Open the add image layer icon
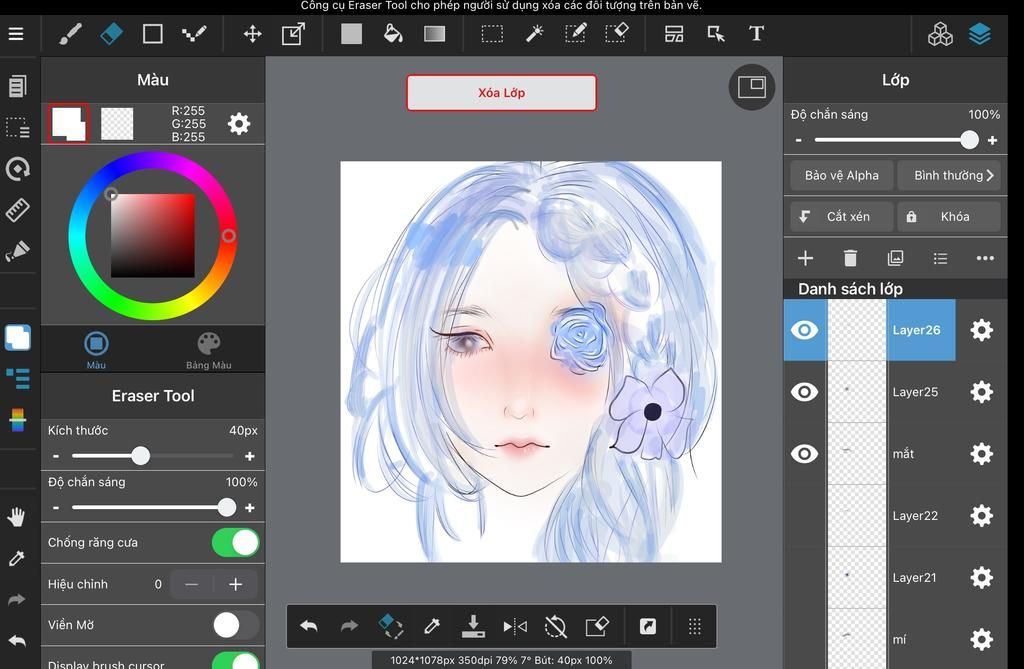The height and width of the screenshot is (669, 1024). click(895, 258)
